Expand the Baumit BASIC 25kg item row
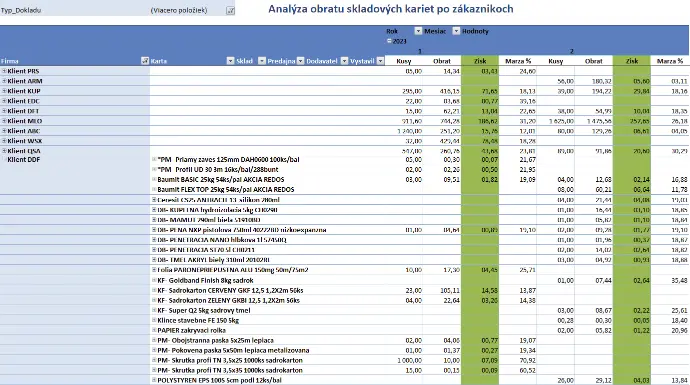Screen dimensions: 690x385 pos(154,180)
